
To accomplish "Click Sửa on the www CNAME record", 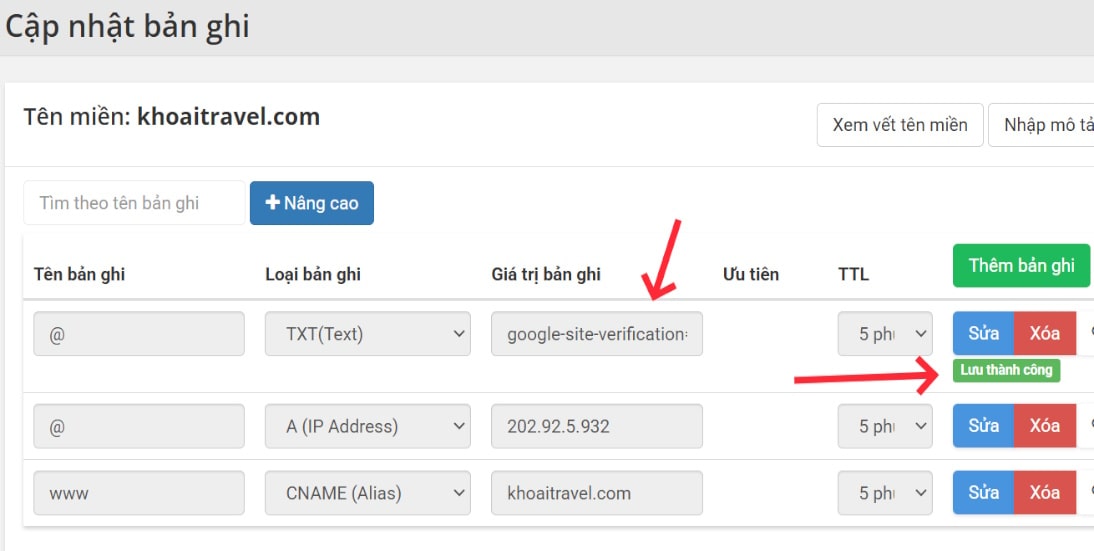I will [983, 493].
